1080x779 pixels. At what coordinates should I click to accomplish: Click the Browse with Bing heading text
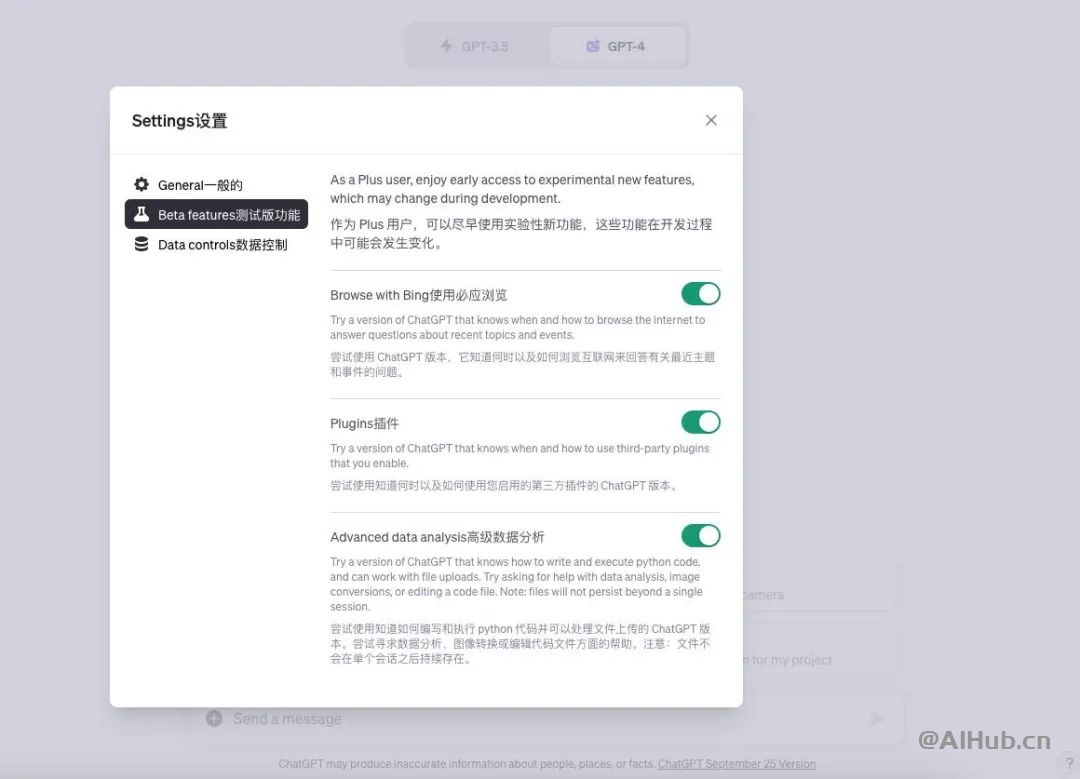[418, 295]
